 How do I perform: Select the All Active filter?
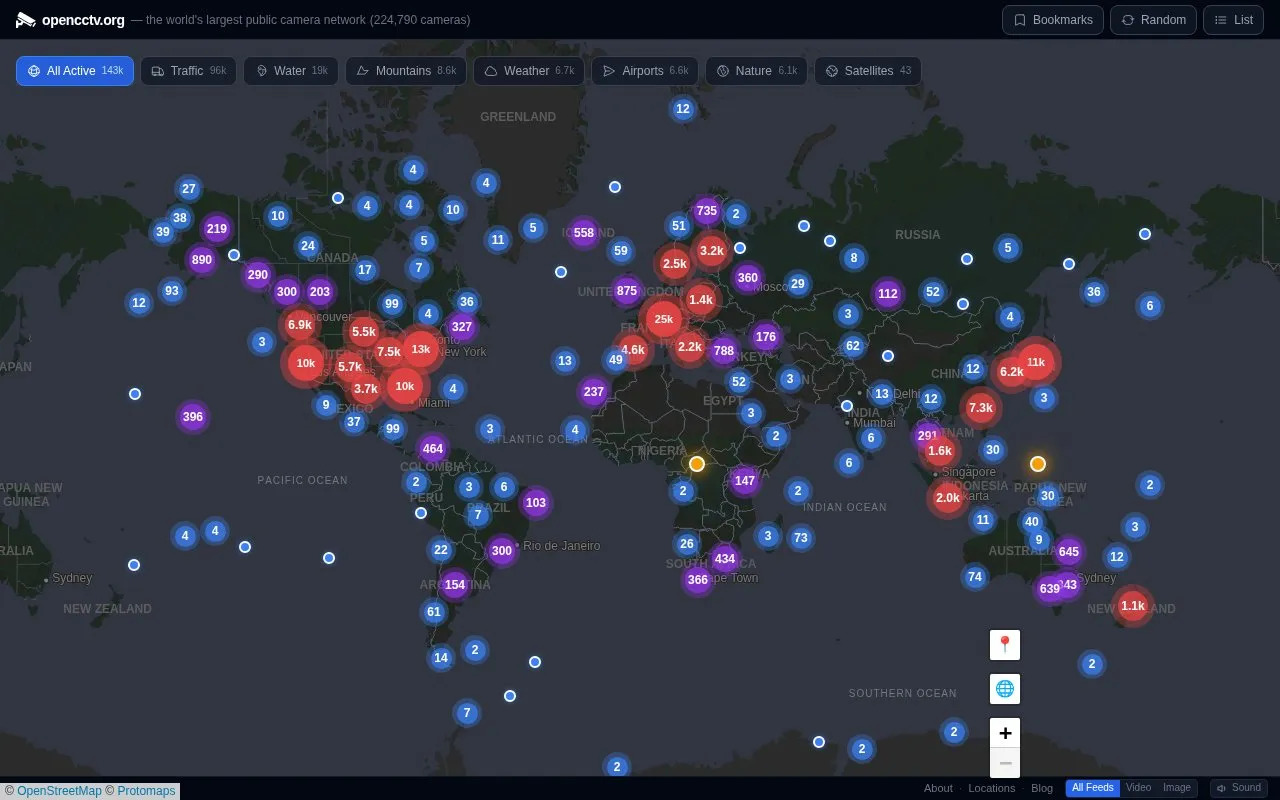75,71
